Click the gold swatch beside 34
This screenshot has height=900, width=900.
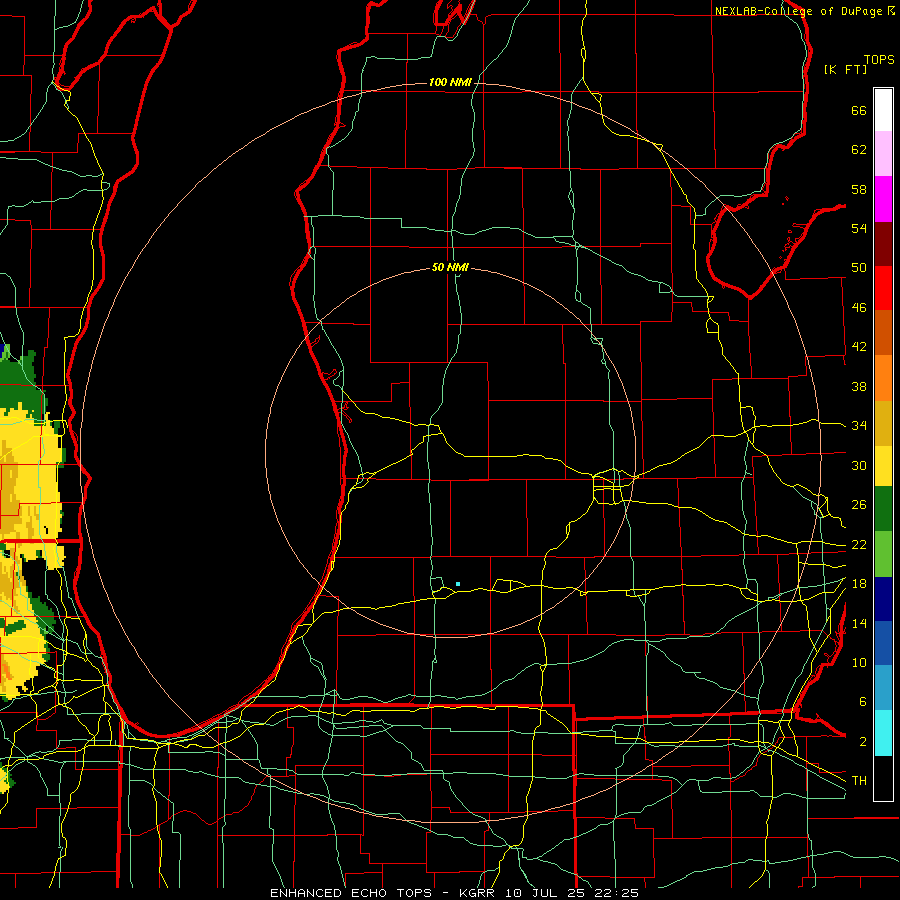point(883,423)
